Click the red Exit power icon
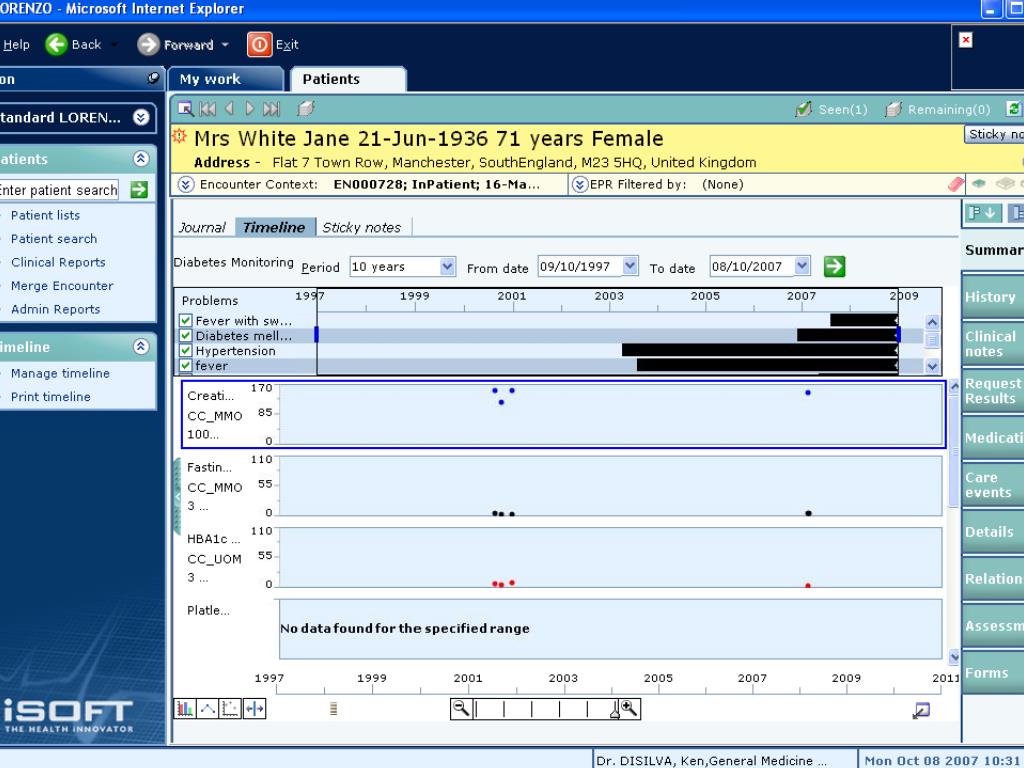Image resolution: width=1024 pixels, height=768 pixels. (x=259, y=44)
